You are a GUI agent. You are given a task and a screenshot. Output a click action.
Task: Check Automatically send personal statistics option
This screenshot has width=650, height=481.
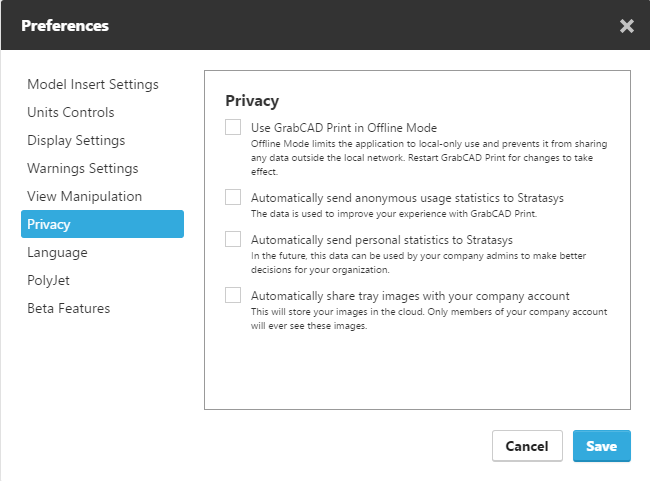pyautogui.click(x=233, y=239)
